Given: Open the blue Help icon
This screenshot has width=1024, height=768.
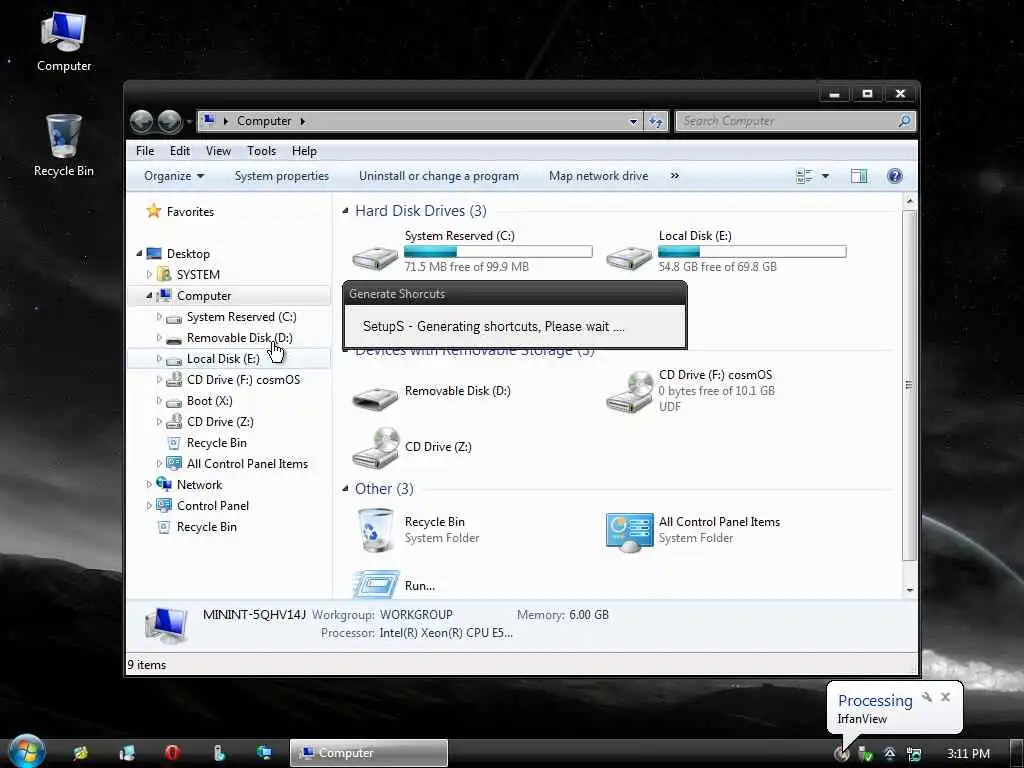Looking at the screenshot, I should click(895, 176).
